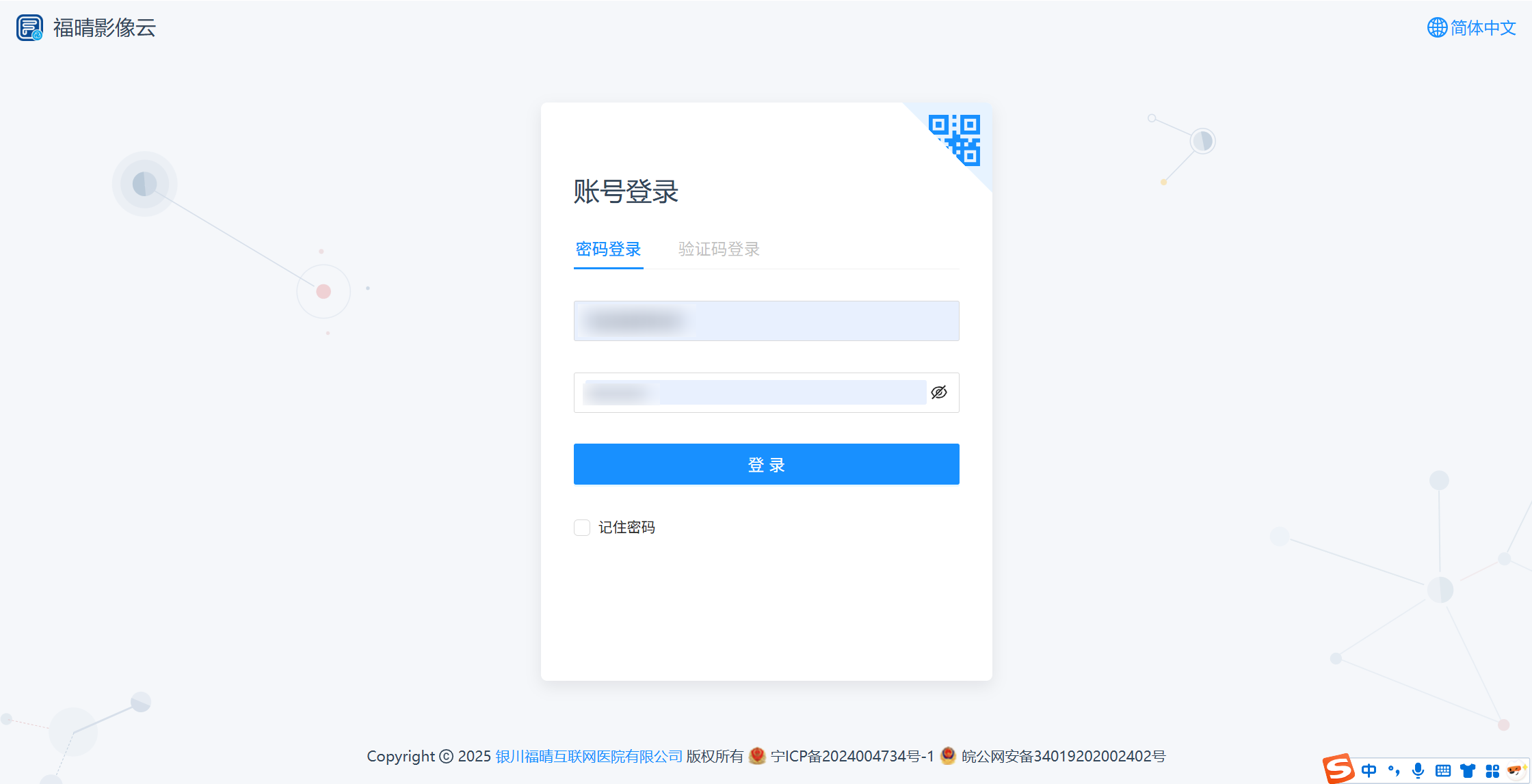Open the Sogou soft keyboard icon
The width and height of the screenshot is (1532, 784).
(x=1443, y=771)
